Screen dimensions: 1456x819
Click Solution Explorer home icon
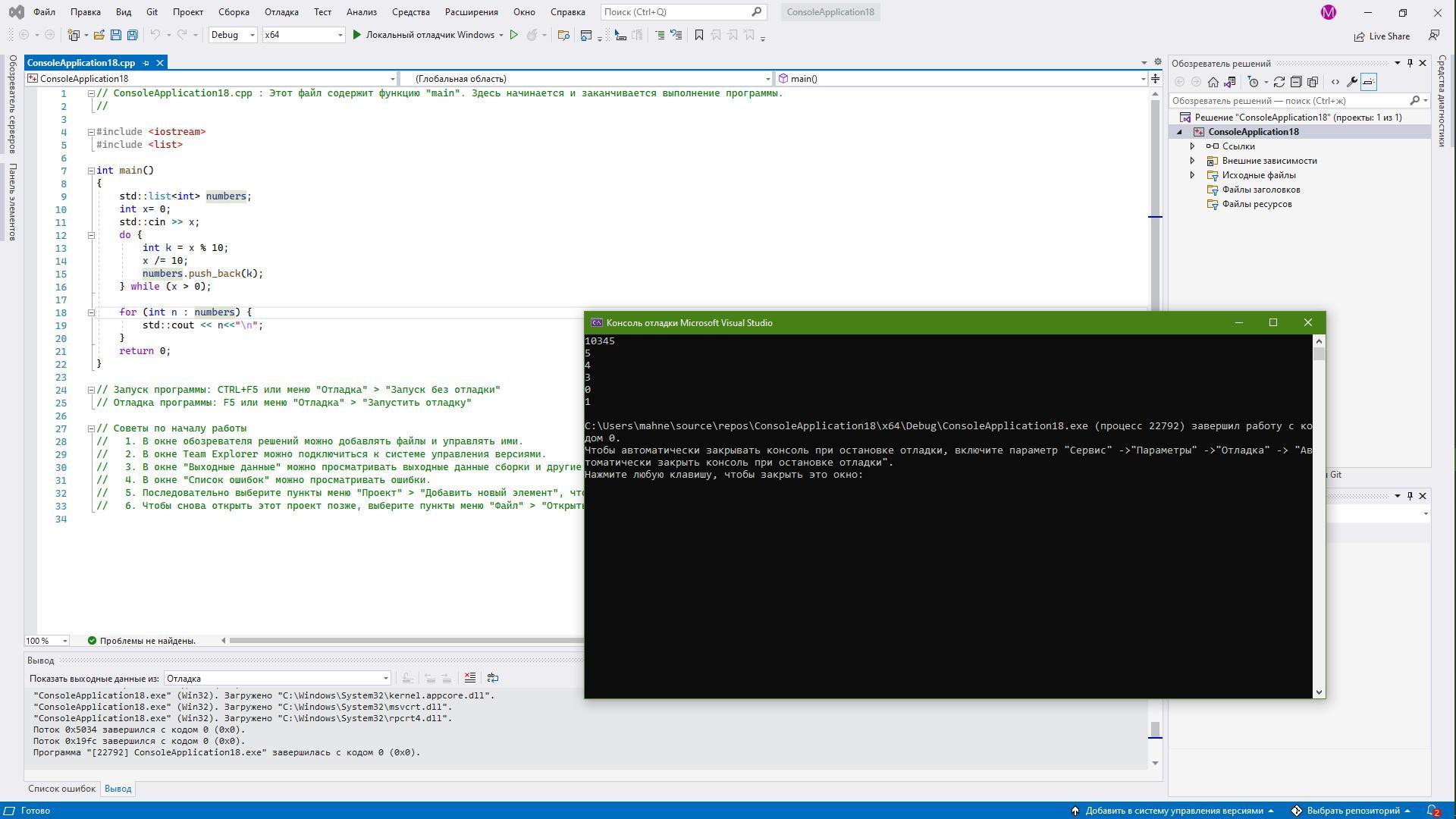(x=1213, y=82)
